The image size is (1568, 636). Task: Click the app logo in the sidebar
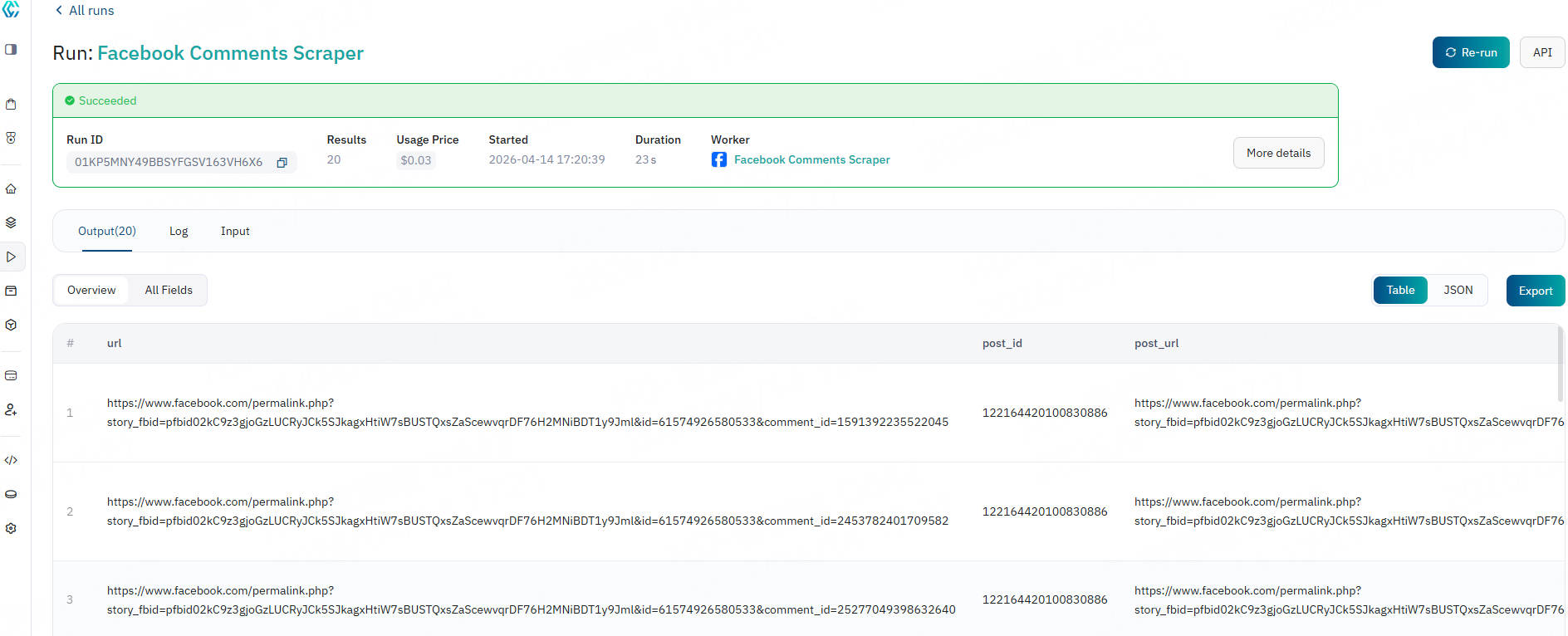point(11,9)
